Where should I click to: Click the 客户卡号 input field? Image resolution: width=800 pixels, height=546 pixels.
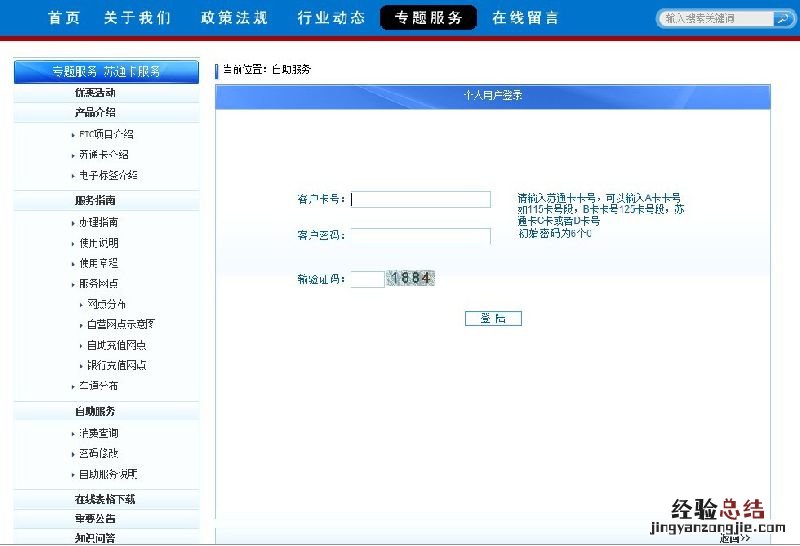point(421,199)
